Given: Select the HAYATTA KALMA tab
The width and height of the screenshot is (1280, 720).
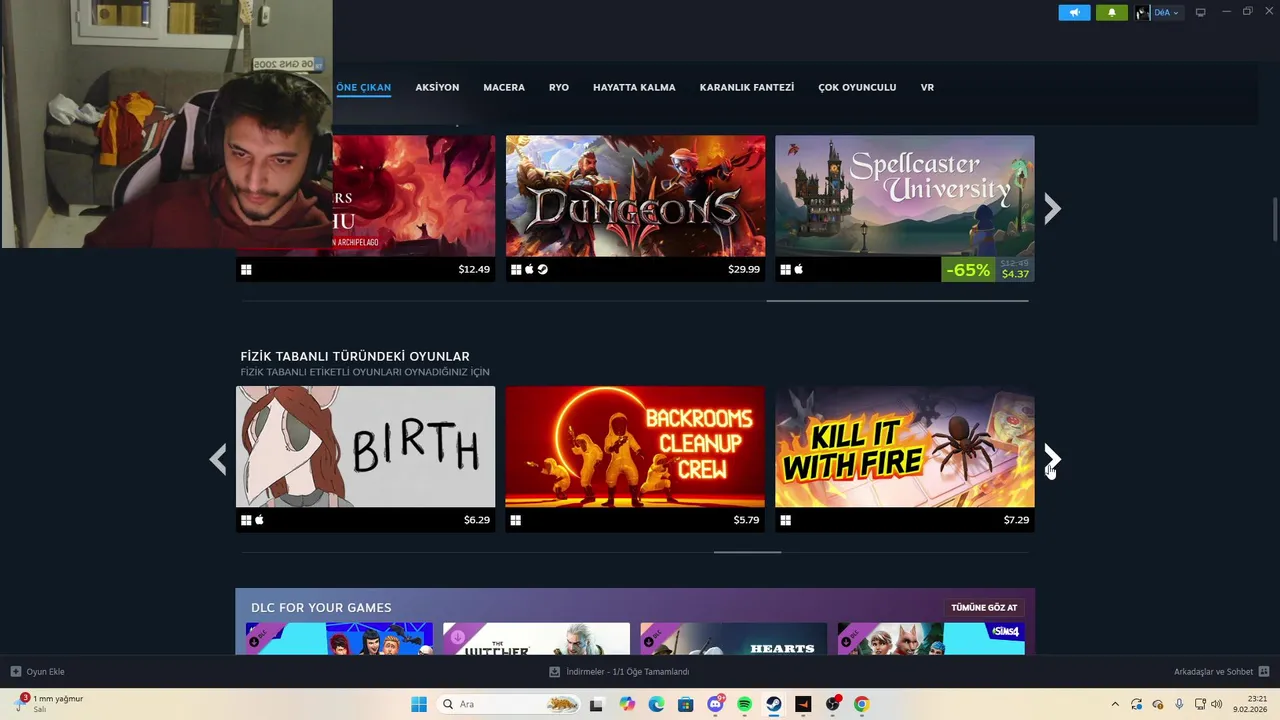Looking at the screenshot, I should (634, 87).
